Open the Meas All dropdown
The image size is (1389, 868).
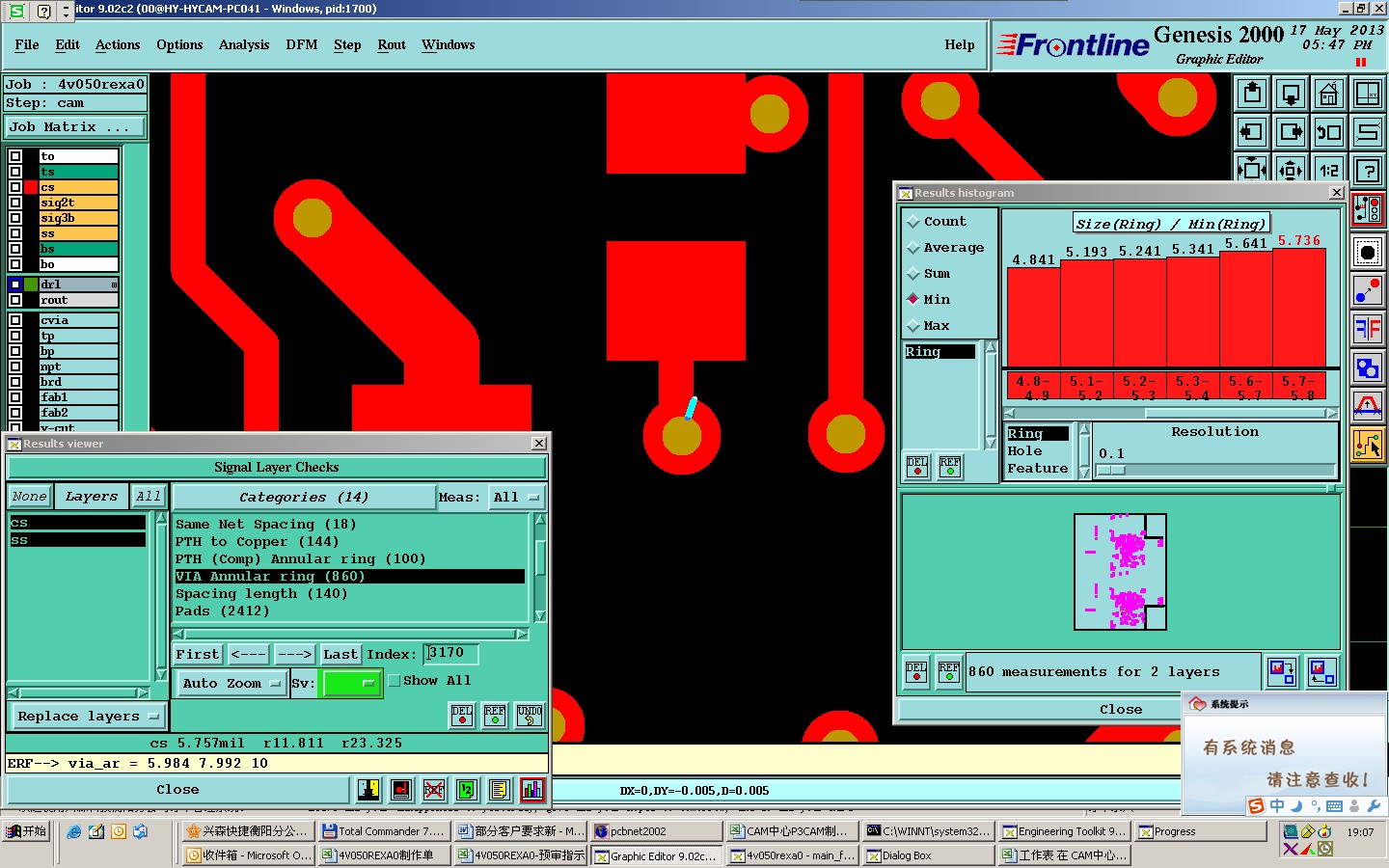[516, 498]
